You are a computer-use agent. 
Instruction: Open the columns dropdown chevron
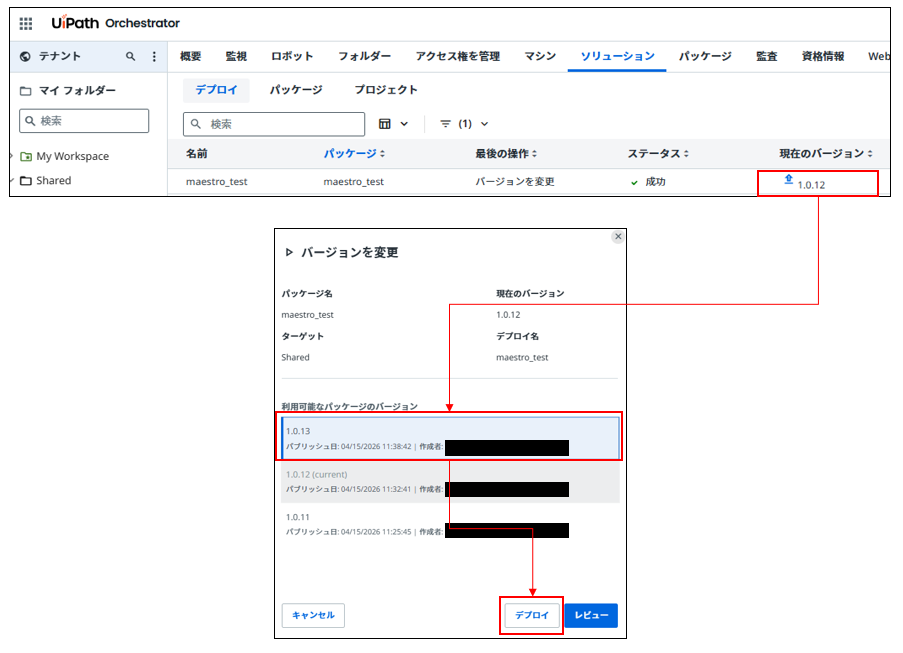click(x=404, y=124)
